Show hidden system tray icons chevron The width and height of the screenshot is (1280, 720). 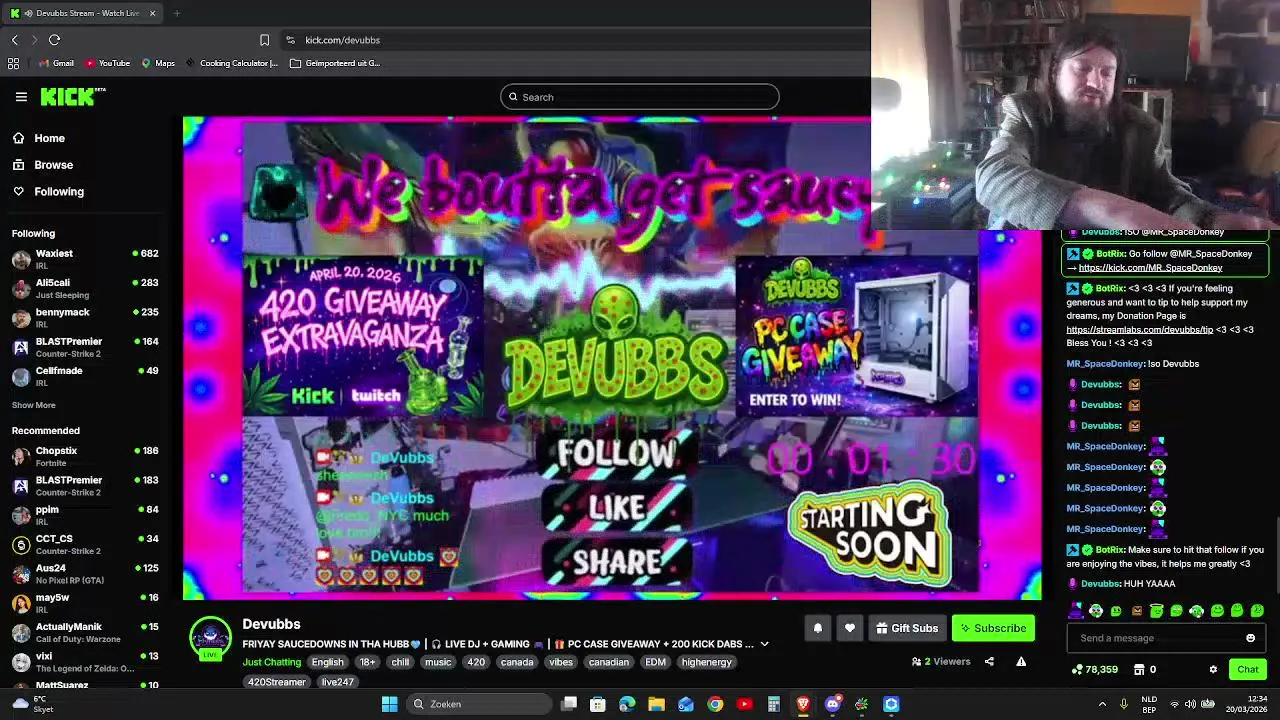point(1102,704)
